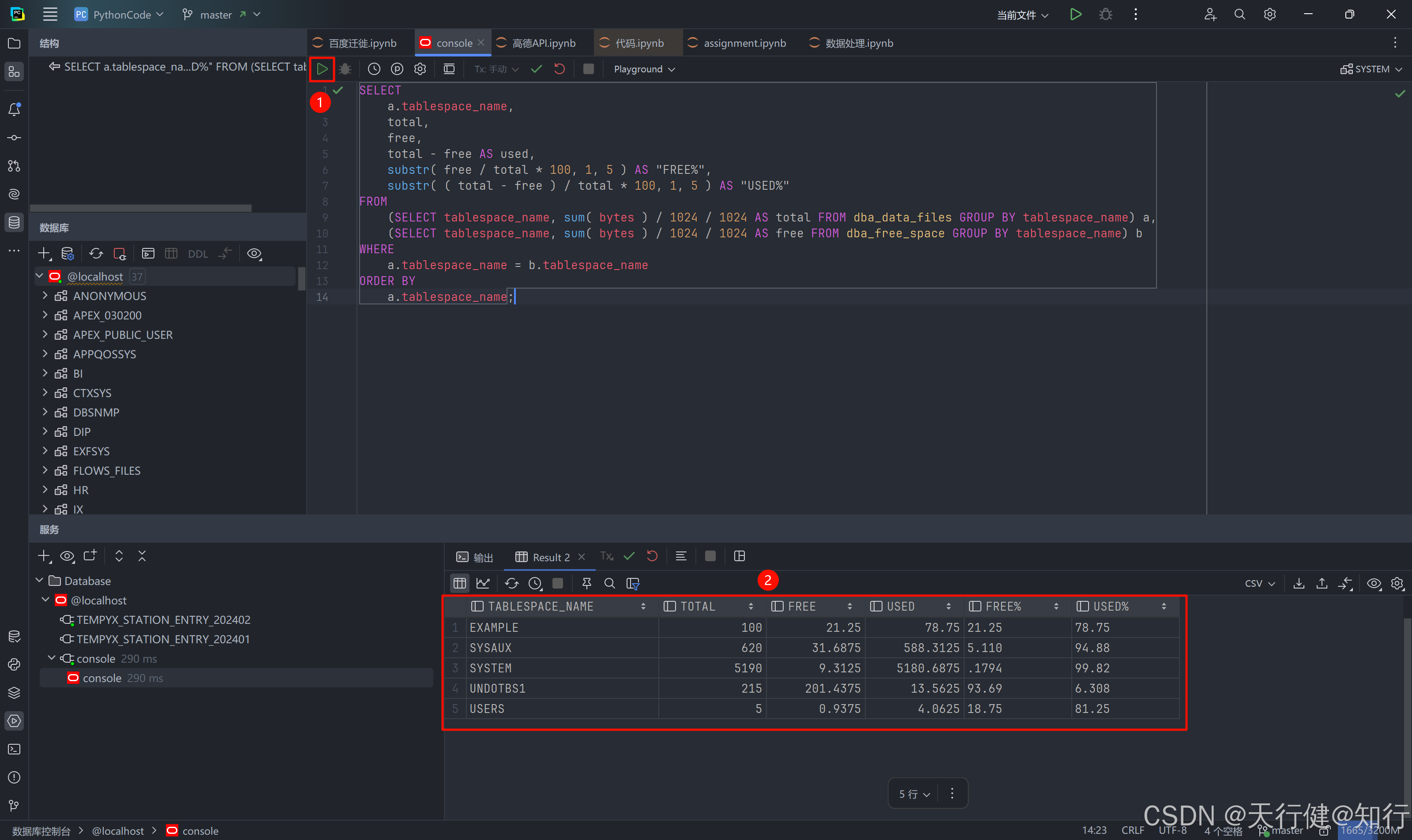
Task: Toggle view options eye in services toolbar
Action: 68,556
